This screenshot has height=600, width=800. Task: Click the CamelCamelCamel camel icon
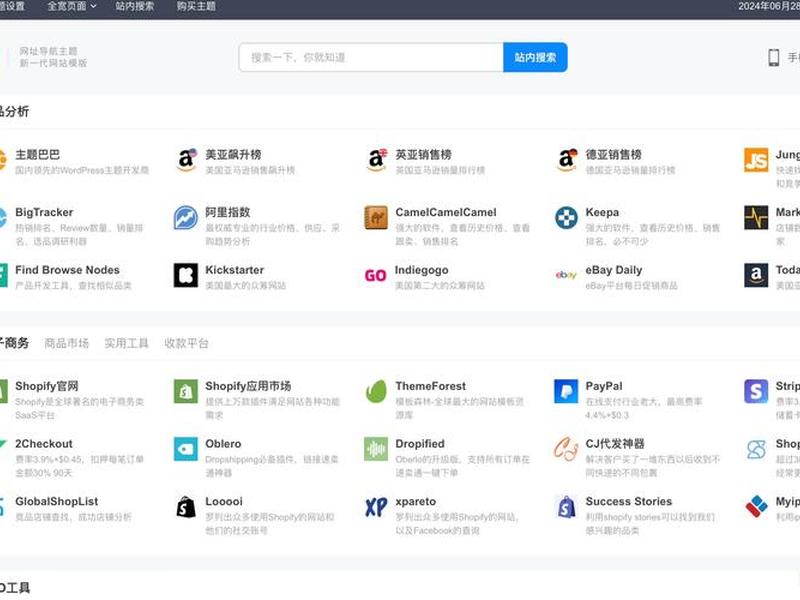pos(376,218)
